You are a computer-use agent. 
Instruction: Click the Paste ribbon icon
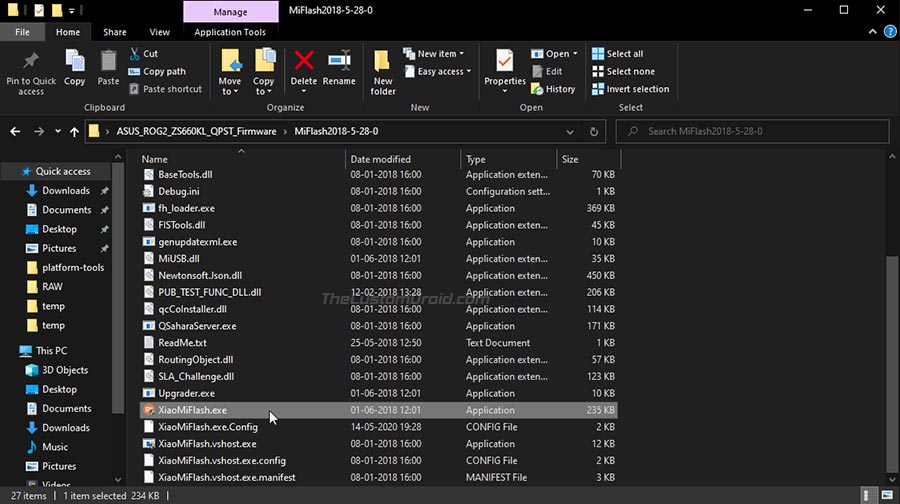coord(108,60)
